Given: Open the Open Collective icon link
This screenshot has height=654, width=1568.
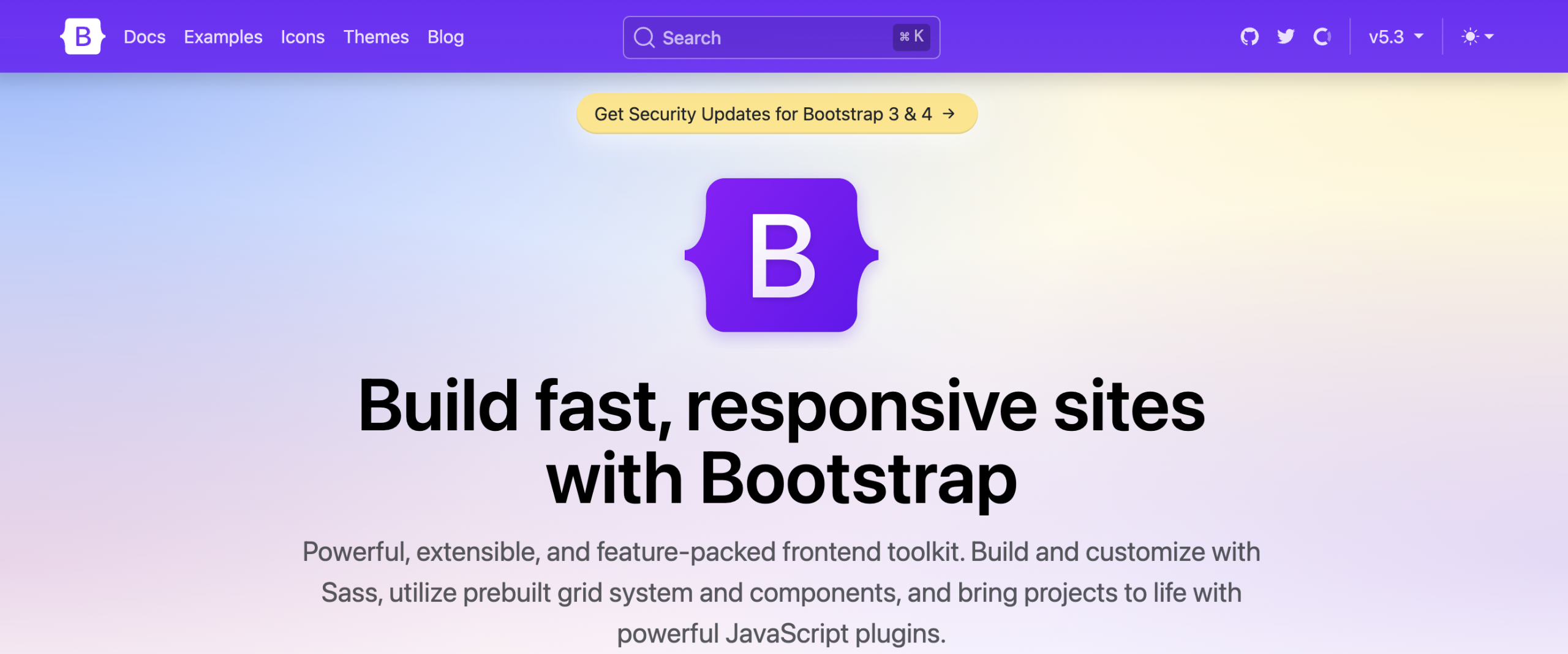Looking at the screenshot, I should tap(1322, 37).
